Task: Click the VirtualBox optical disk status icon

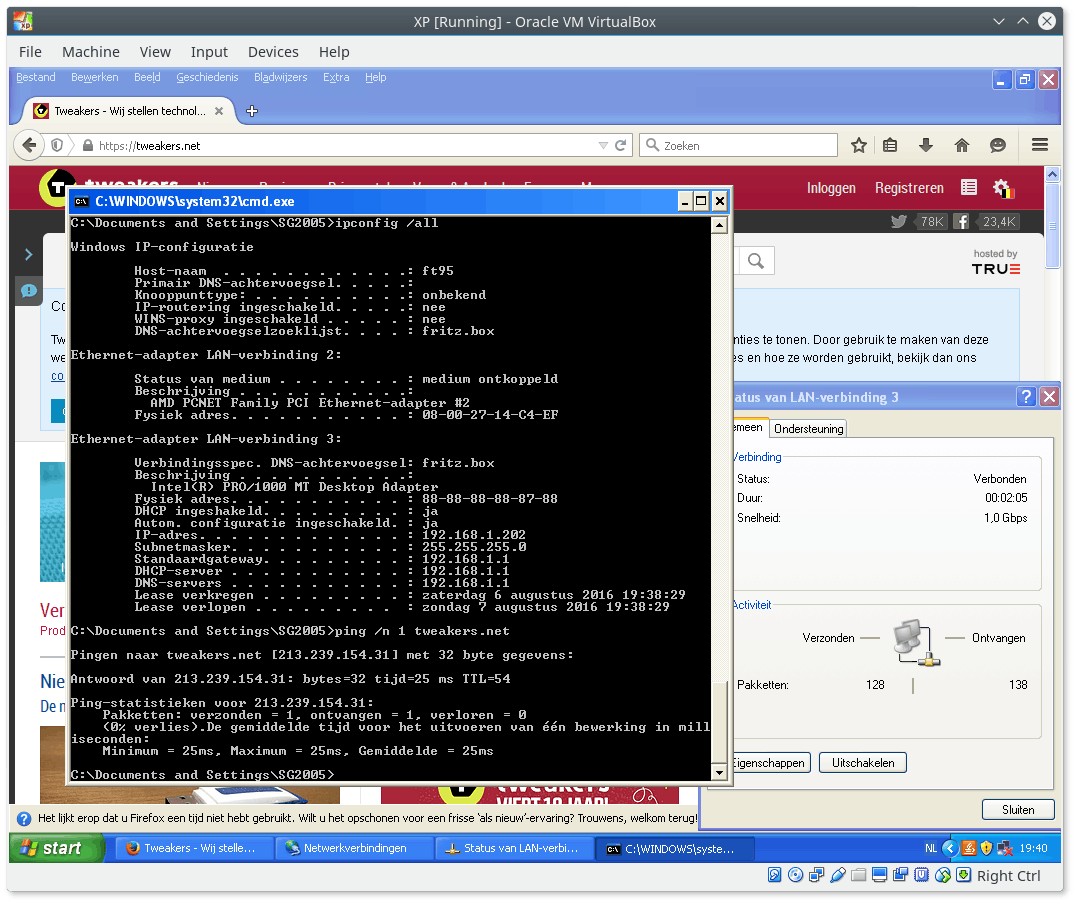Action: pos(796,875)
